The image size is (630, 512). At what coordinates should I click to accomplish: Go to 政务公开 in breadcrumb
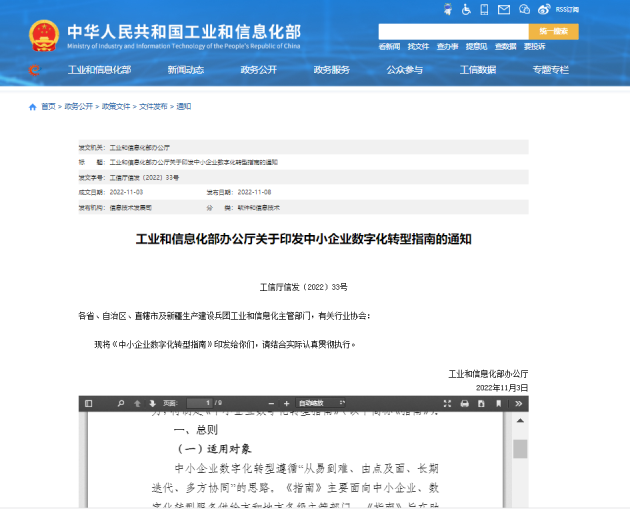coord(79,106)
